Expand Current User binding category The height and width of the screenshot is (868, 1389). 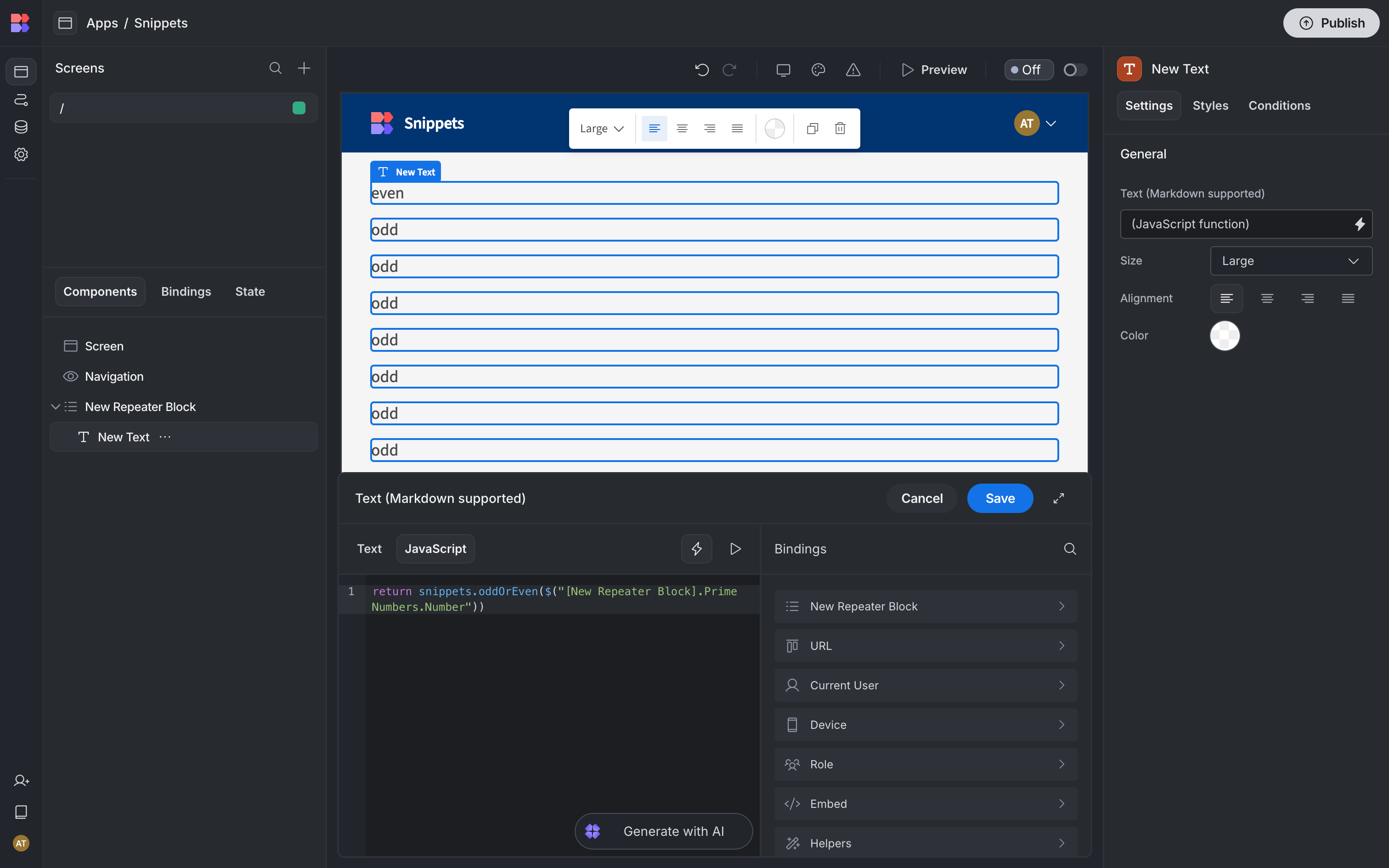(x=925, y=685)
